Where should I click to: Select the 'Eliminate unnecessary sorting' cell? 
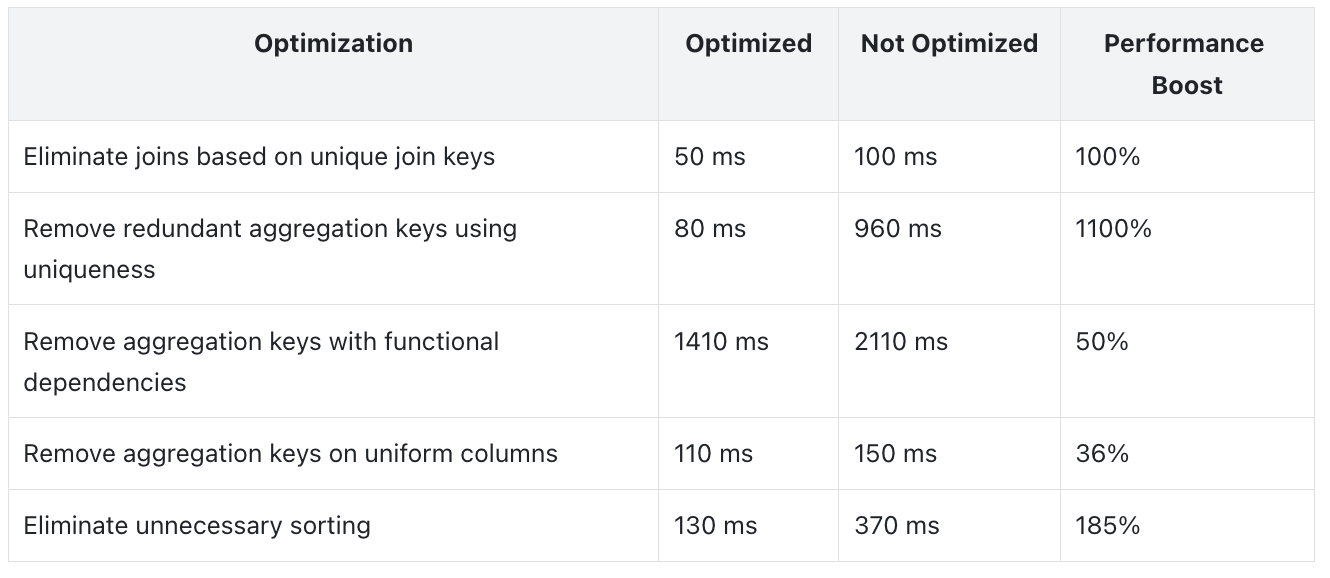coord(197,526)
